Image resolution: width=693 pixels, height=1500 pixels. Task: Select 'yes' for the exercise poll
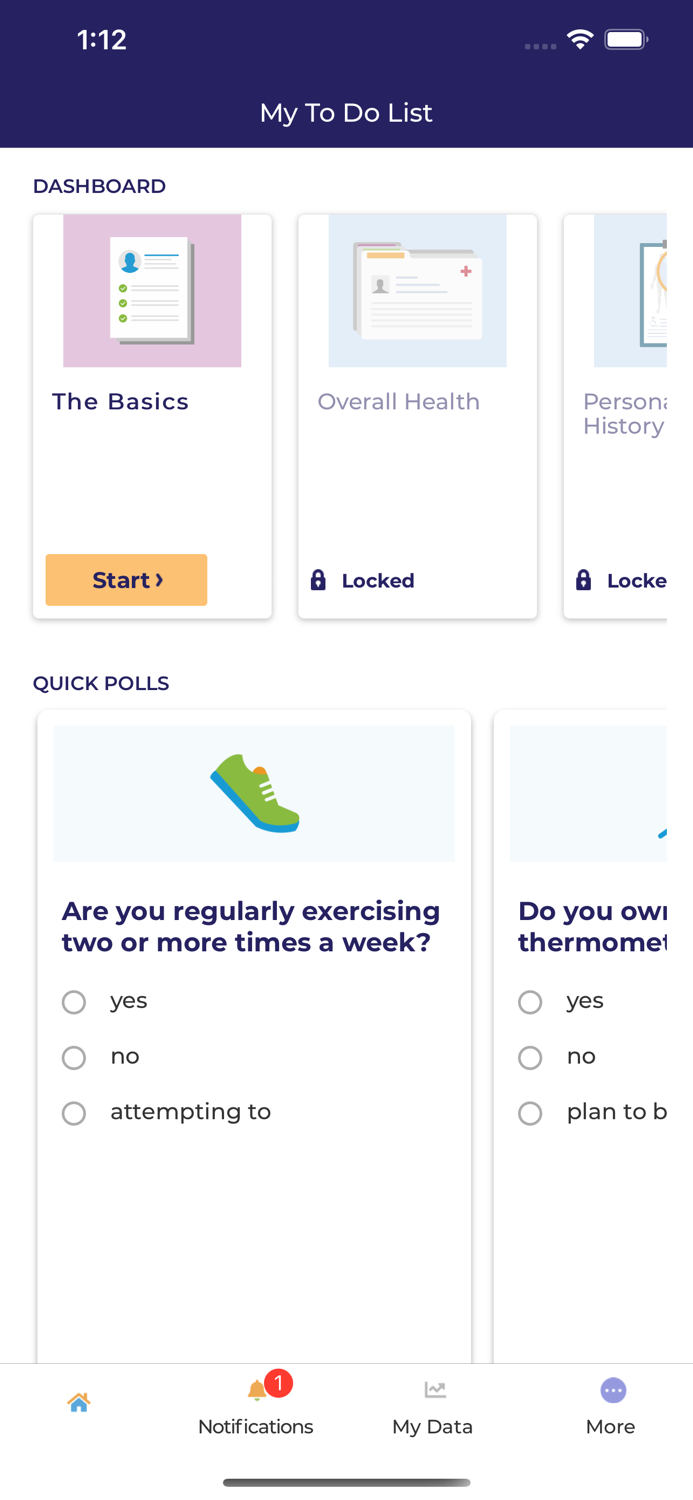pos(74,1002)
